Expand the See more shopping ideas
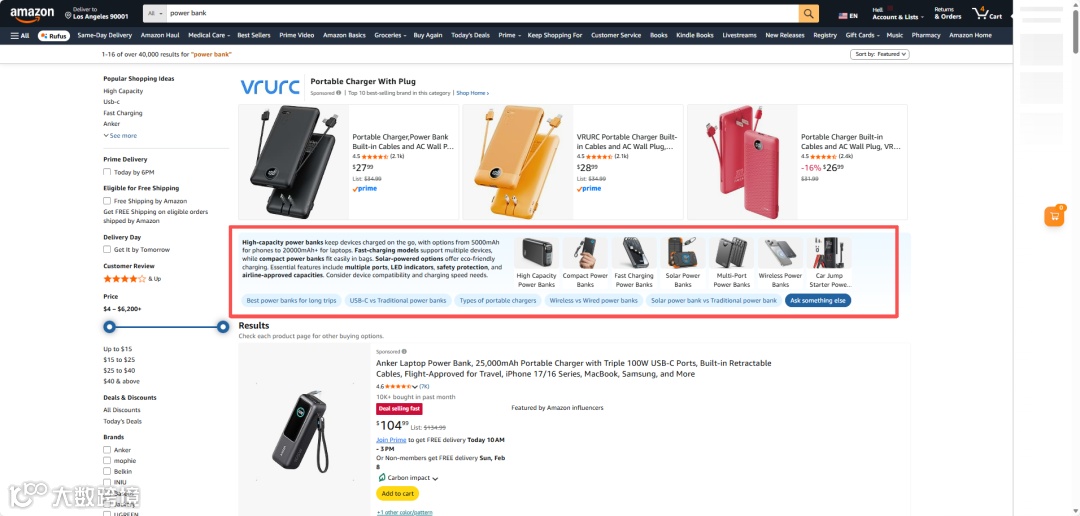The width and height of the screenshot is (1080, 516). pos(121,136)
